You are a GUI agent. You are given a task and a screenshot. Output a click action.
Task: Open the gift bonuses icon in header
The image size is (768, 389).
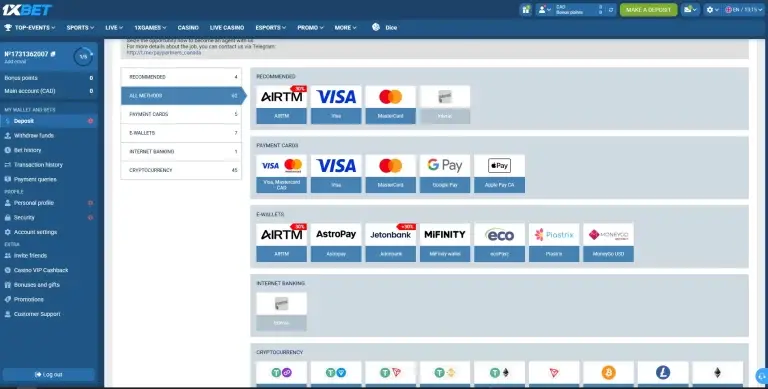[x=526, y=10]
